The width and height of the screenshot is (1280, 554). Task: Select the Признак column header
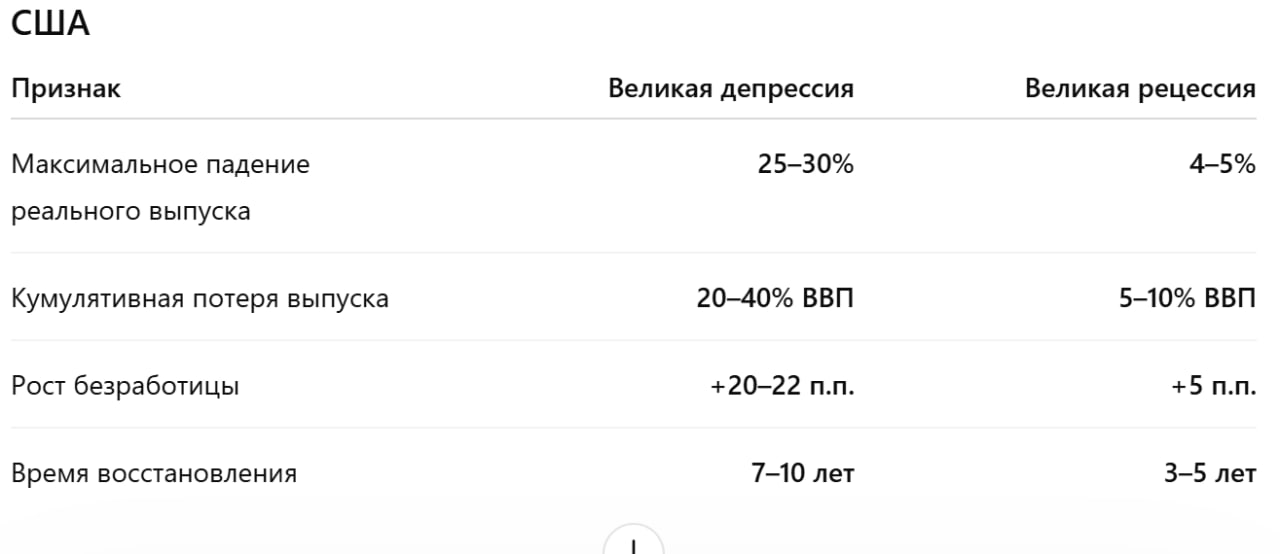(x=66, y=89)
